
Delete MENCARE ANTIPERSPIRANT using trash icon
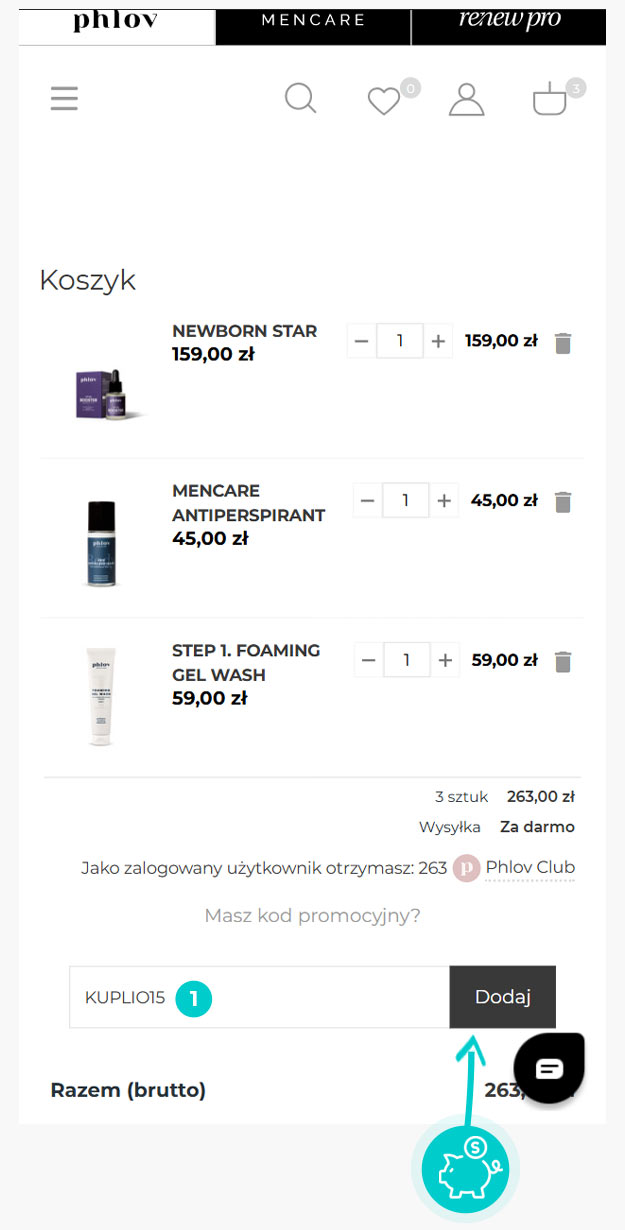[x=563, y=502]
